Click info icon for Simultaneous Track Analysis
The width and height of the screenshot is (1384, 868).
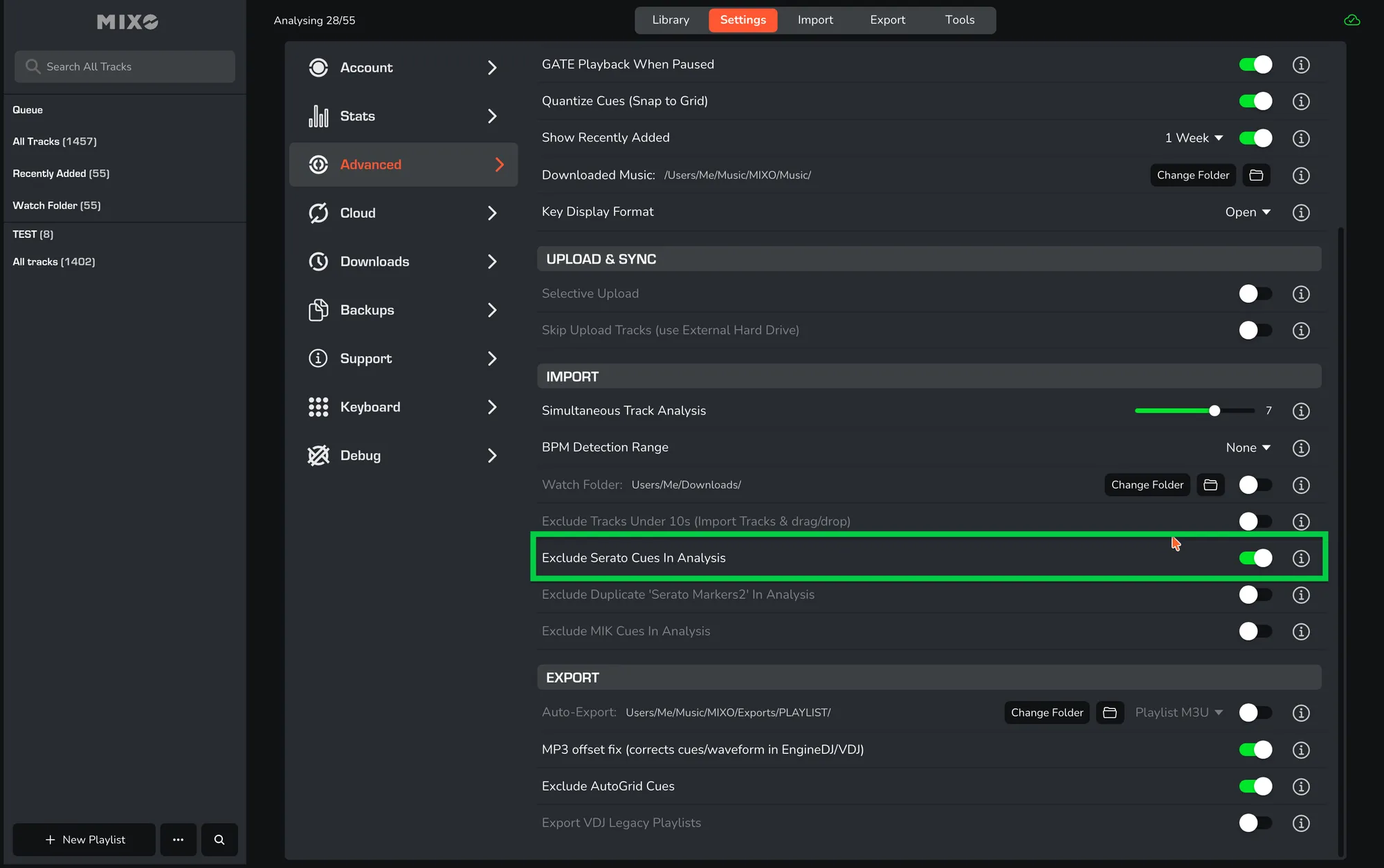click(1301, 411)
